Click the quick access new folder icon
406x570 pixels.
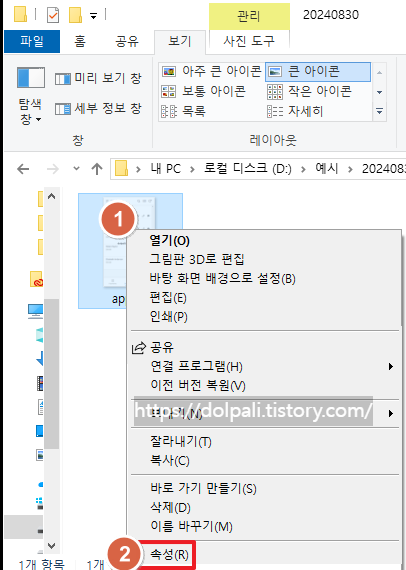click(x=75, y=15)
